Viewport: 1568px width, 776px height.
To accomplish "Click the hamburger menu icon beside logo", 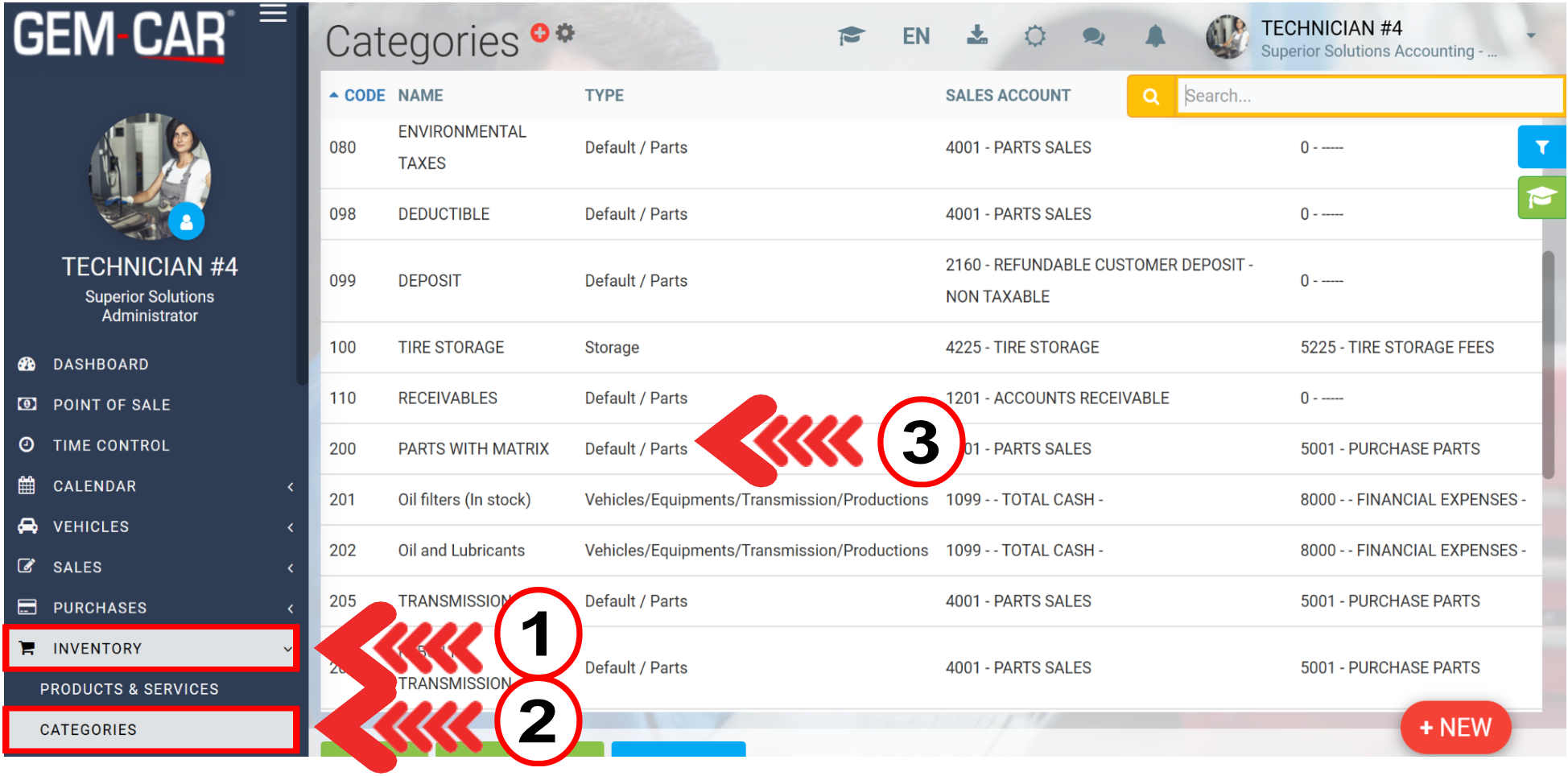I will 273,14.
